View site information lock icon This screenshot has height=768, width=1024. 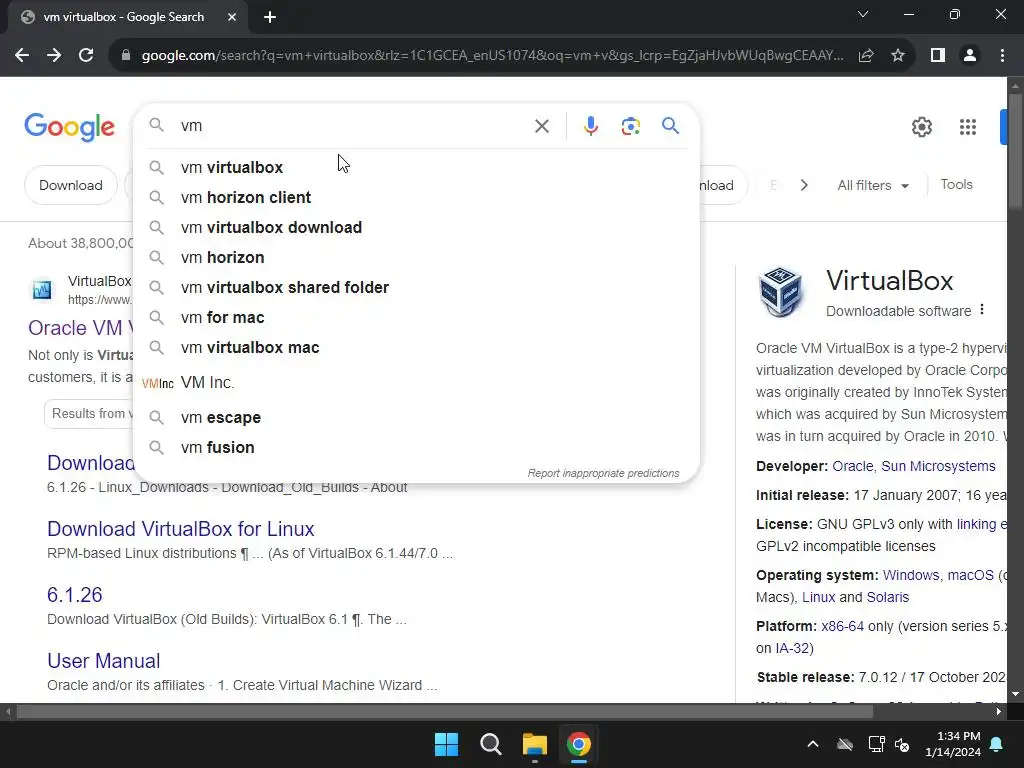pyautogui.click(x=126, y=56)
